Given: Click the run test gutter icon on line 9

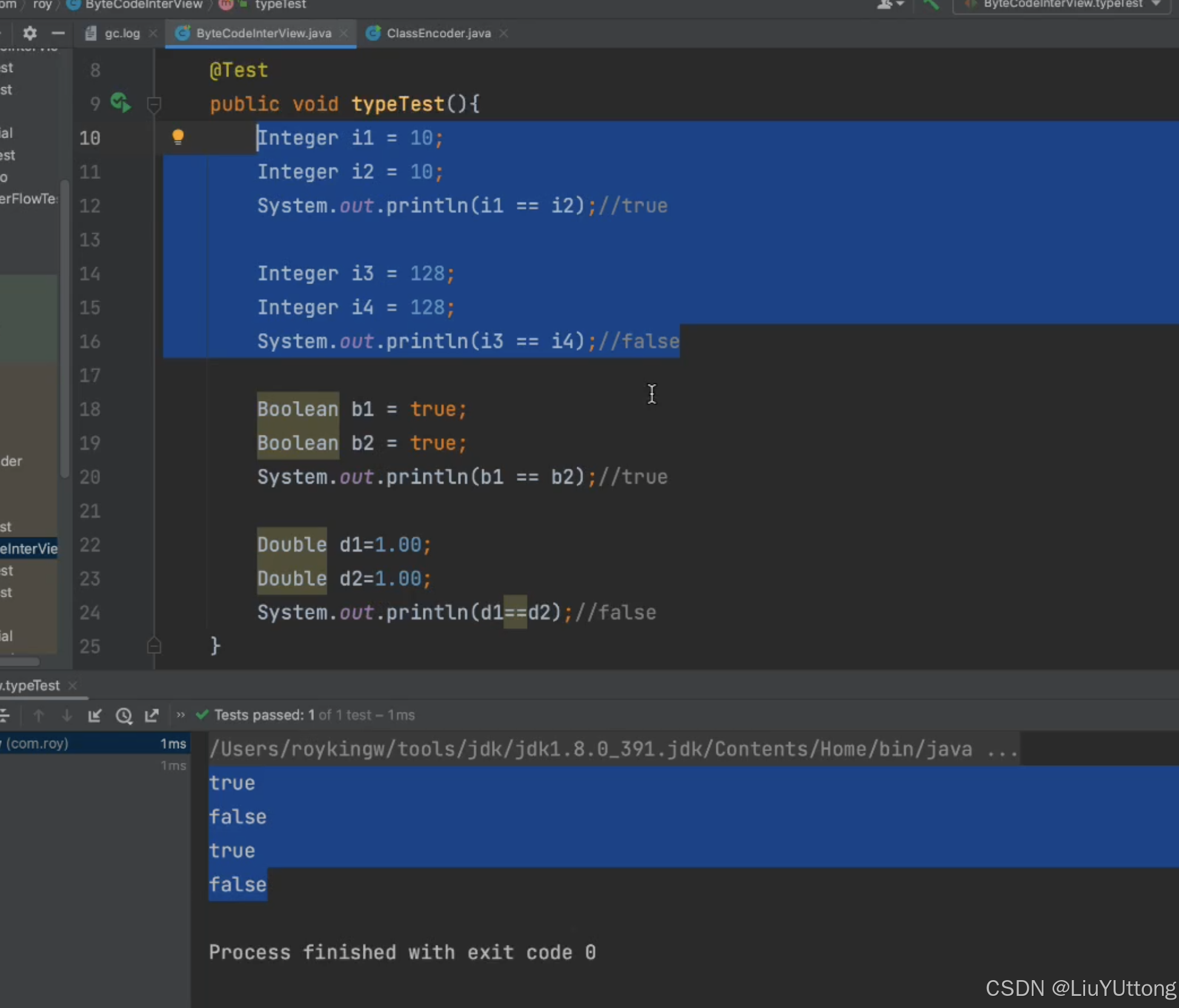Looking at the screenshot, I should (121, 103).
